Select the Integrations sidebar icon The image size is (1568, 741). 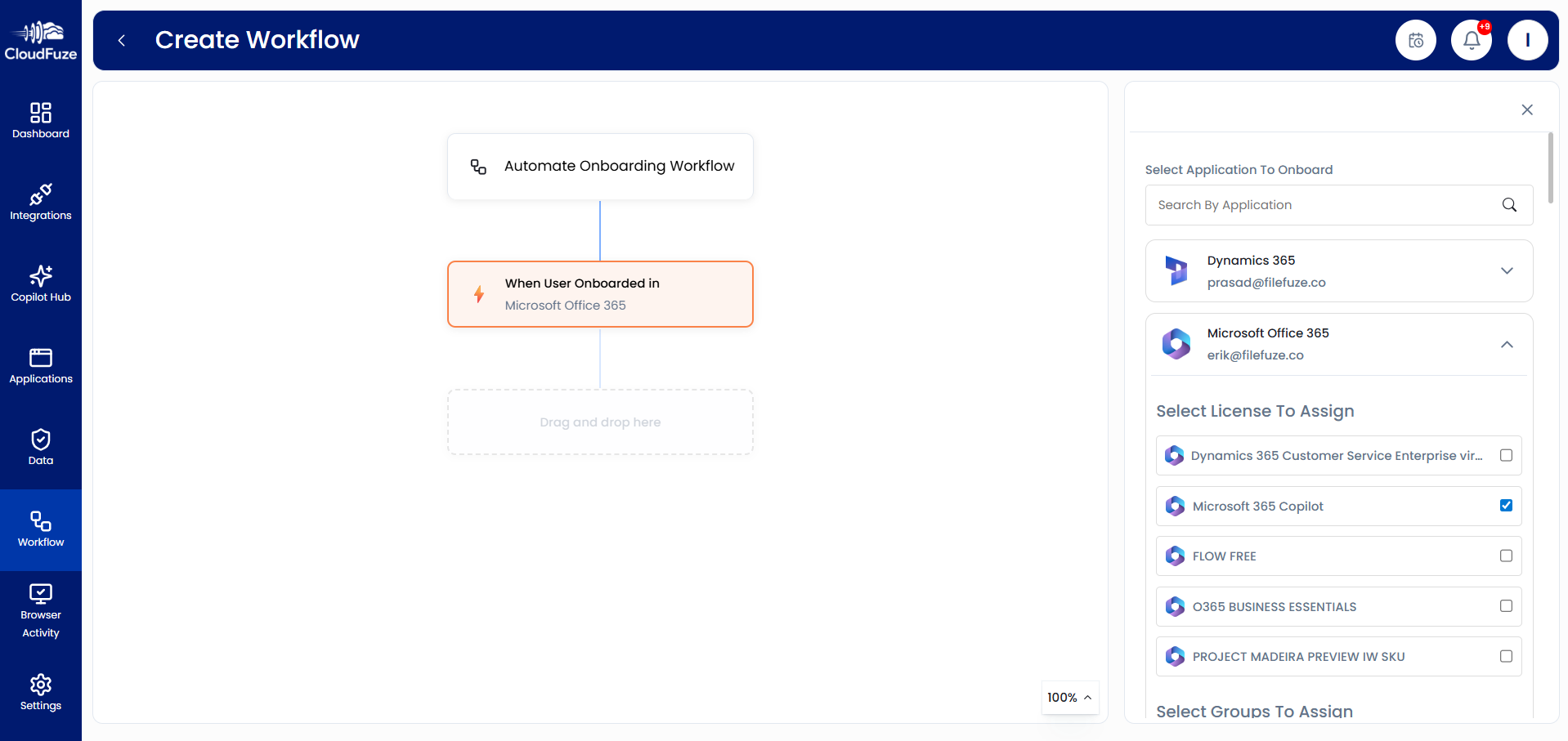click(40, 202)
